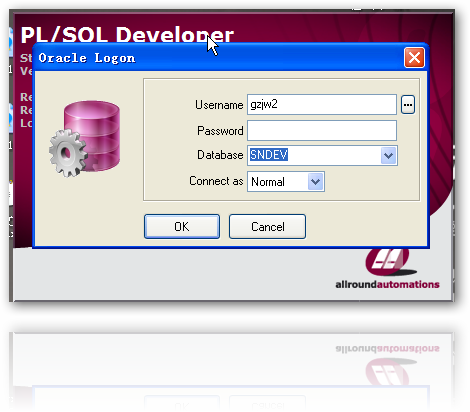Click the allroundautomations logo on splash screen
The height and width of the screenshot is (412, 470).
391,262
